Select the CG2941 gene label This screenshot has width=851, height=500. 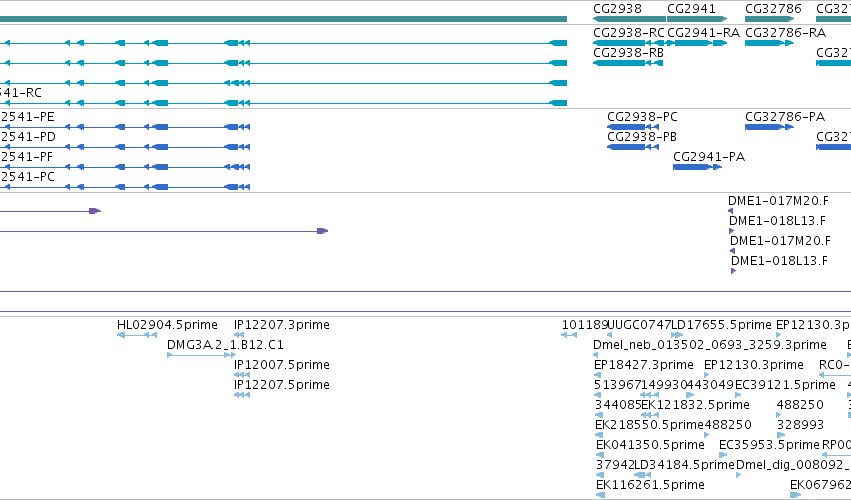pyautogui.click(x=691, y=9)
